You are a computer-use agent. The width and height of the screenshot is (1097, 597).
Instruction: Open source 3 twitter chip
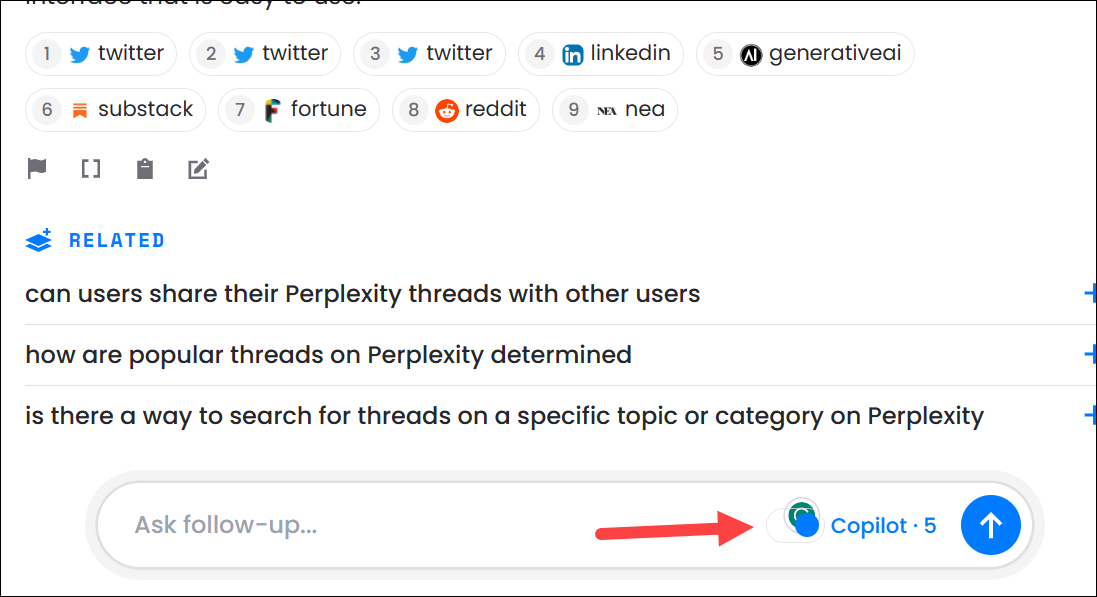(x=429, y=54)
